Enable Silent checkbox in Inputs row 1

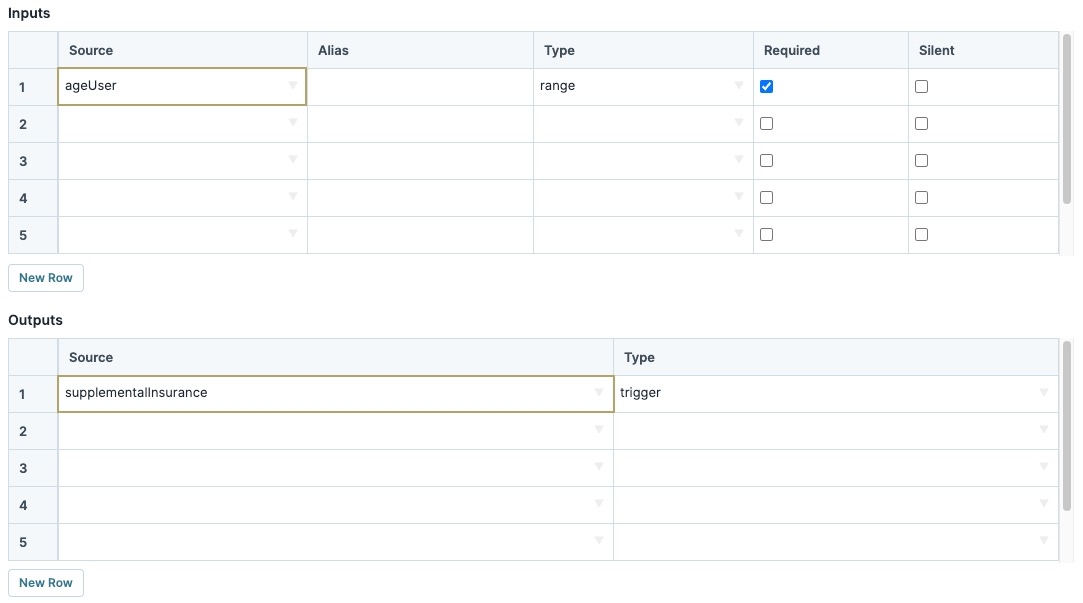pos(921,86)
